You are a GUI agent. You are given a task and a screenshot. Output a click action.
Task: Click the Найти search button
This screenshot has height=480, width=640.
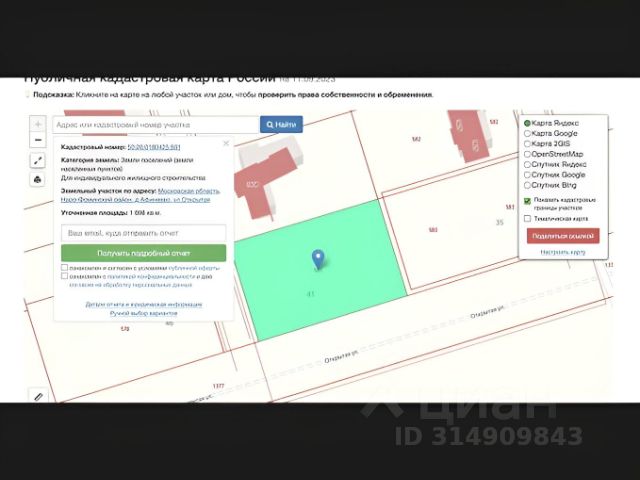coord(281,124)
